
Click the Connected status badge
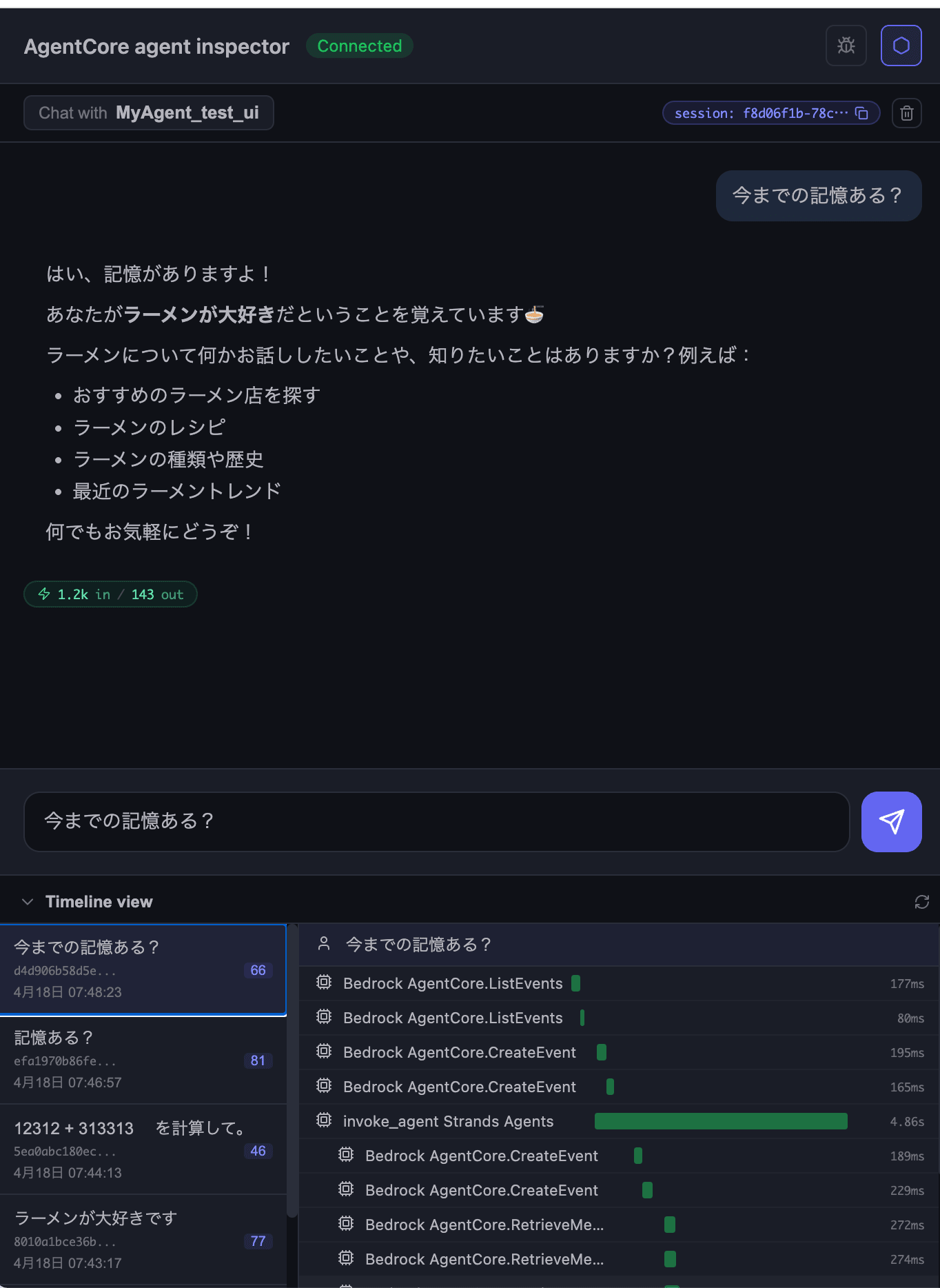(359, 46)
